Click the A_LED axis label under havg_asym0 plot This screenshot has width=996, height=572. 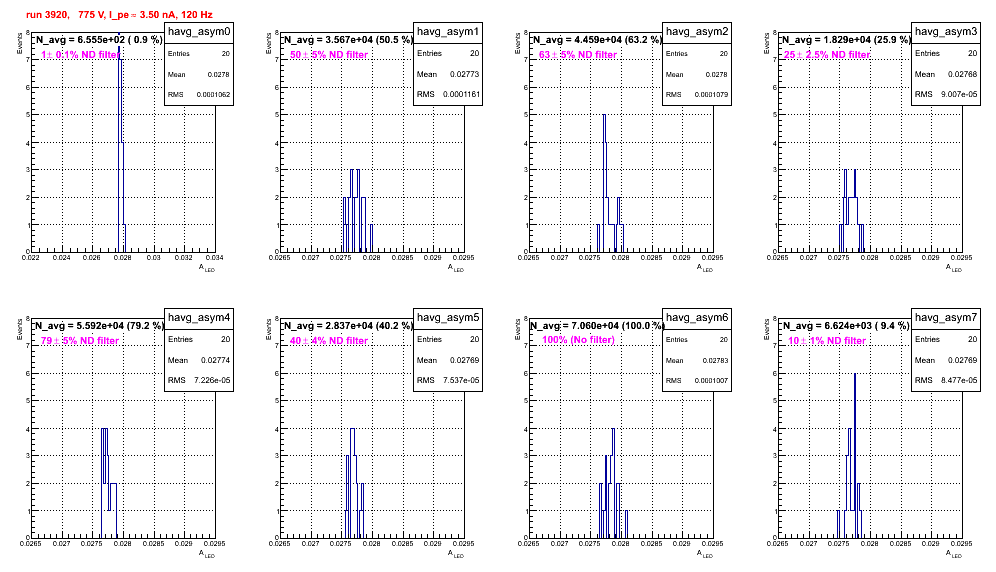pyautogui.click(x=207, y=268)
